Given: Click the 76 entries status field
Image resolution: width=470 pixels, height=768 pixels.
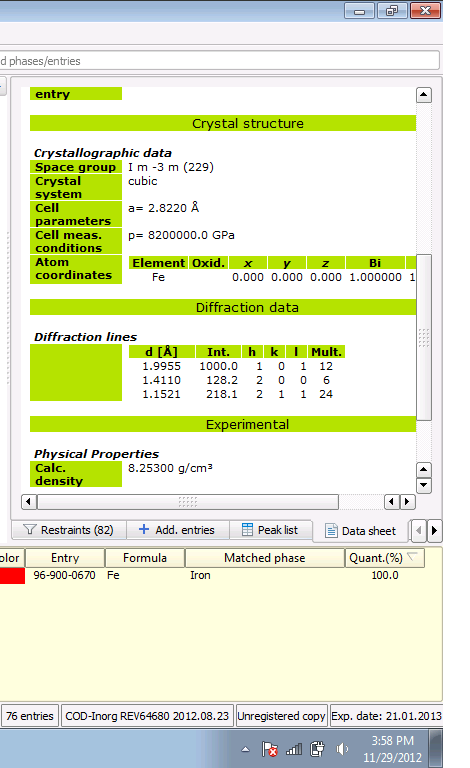Looking at the screenshot, I should coord(30,716).
